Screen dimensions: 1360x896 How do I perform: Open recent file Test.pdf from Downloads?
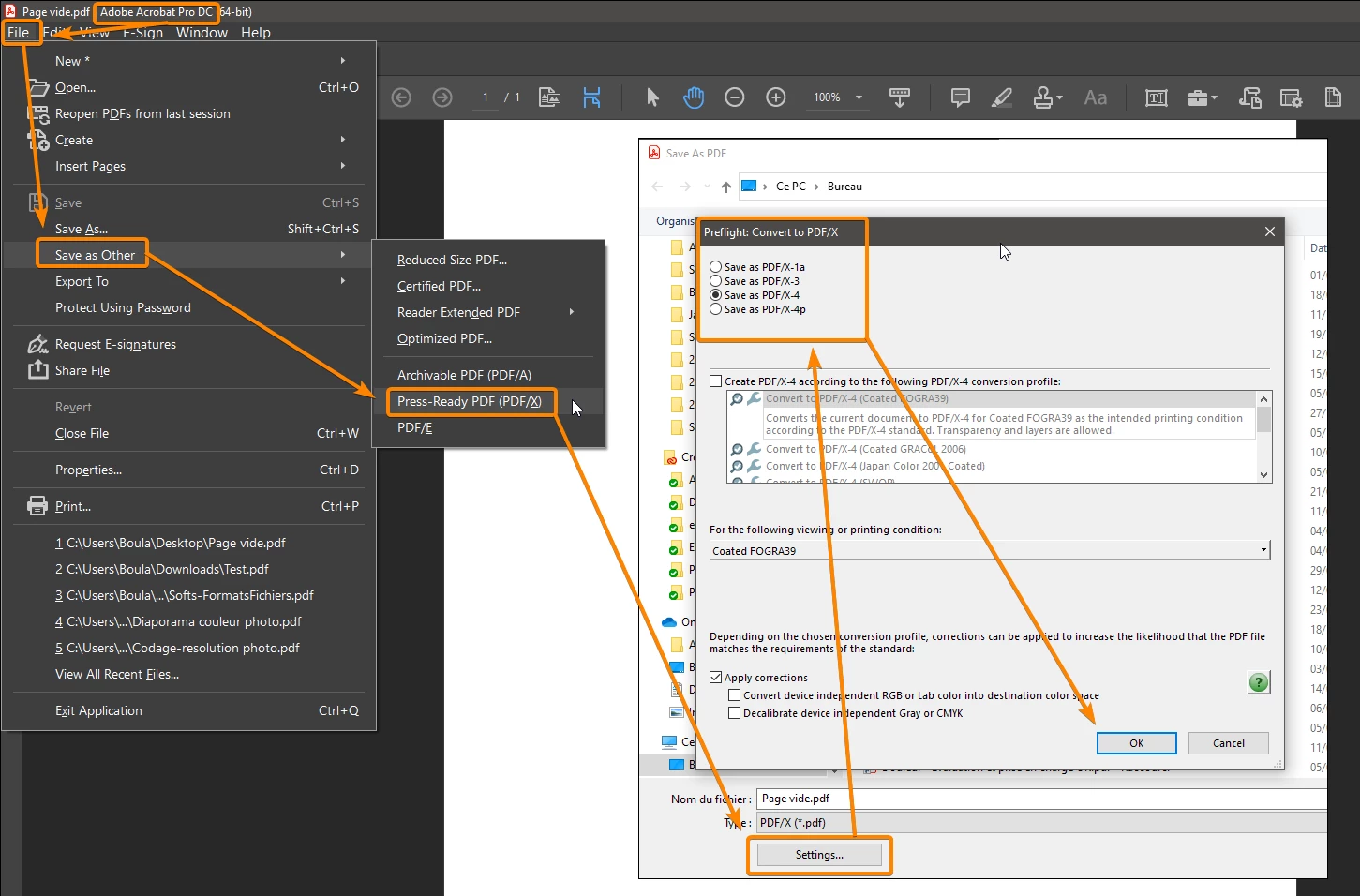click(162, 569)
